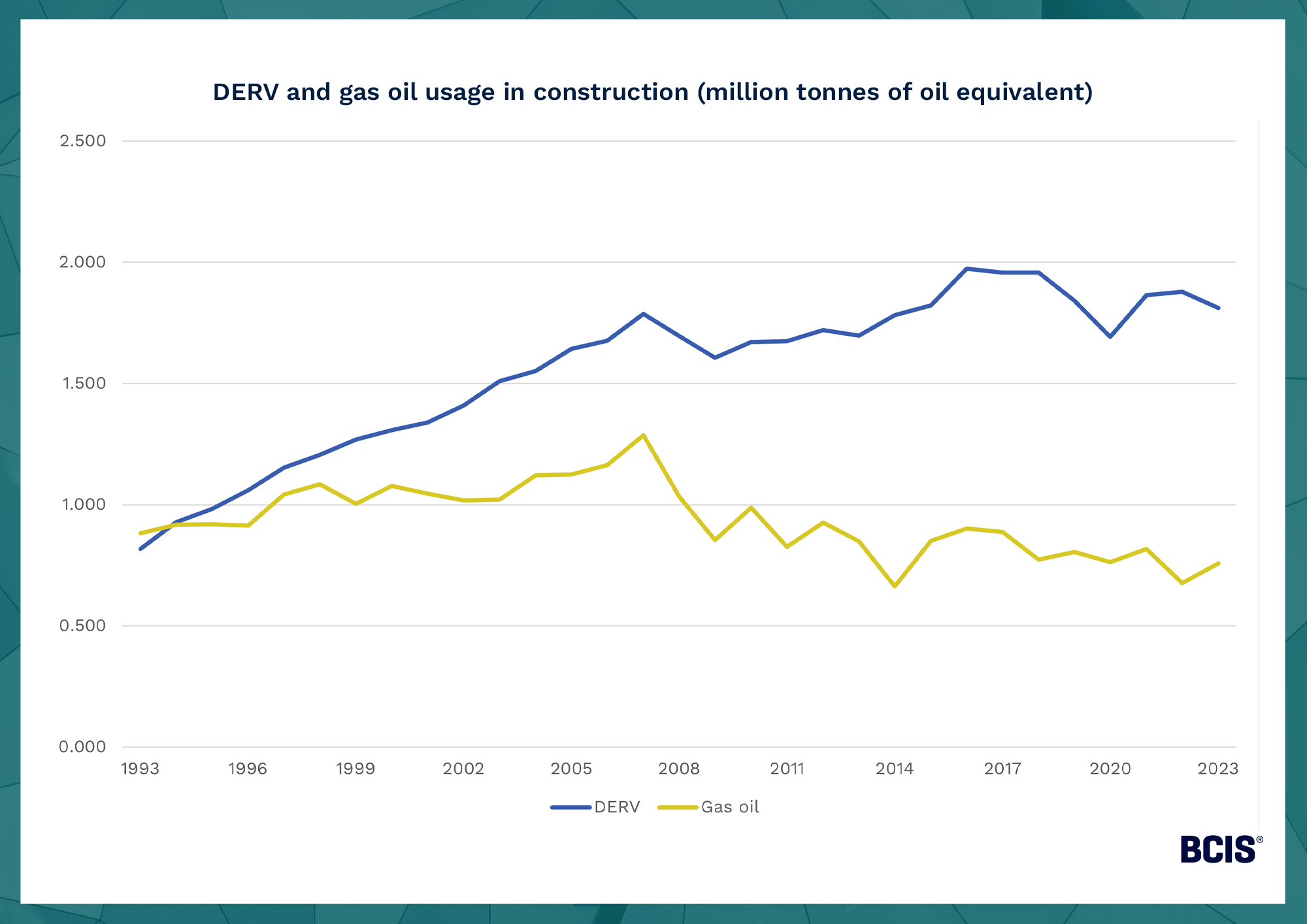Click the DERV peak point at 2016
Screen dimensions: 1307x924
967,269
